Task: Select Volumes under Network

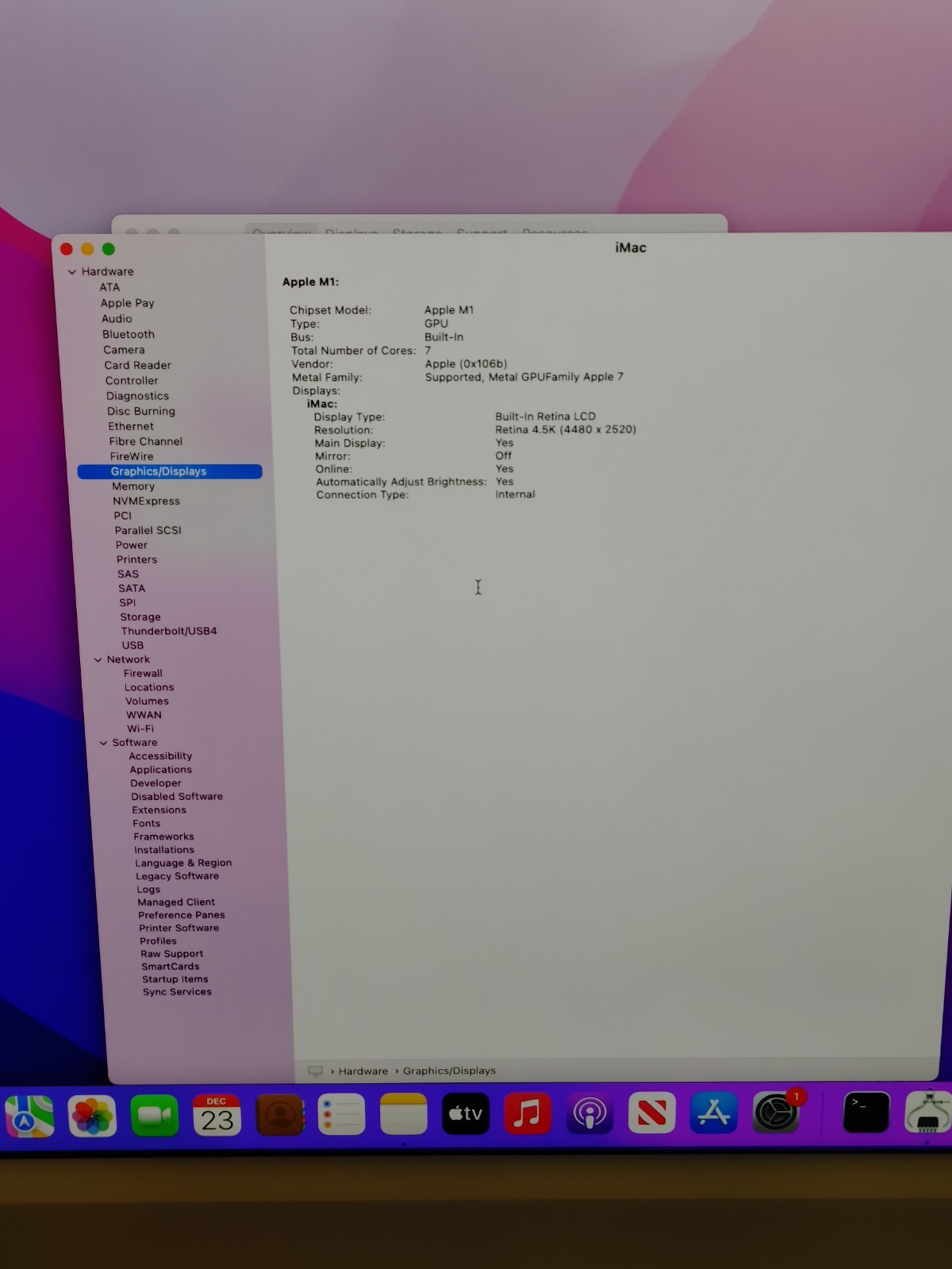Action: [147, 701]
